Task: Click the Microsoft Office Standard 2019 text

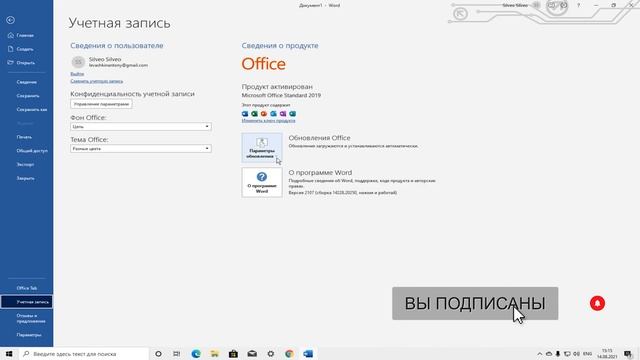Action: (281, 95)
